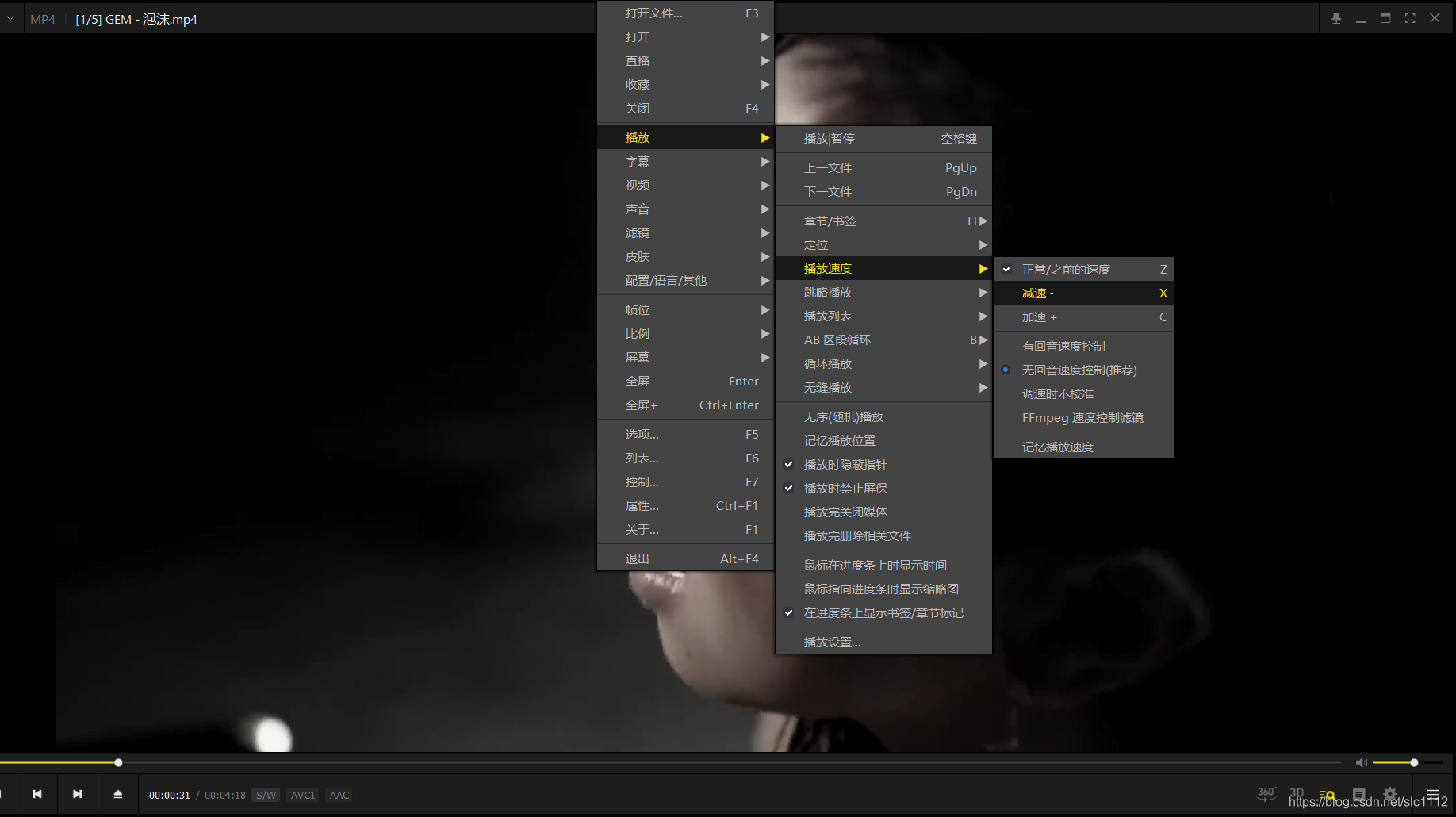
Task: Open 属性... file properties entry
Action: click(685, 506)
